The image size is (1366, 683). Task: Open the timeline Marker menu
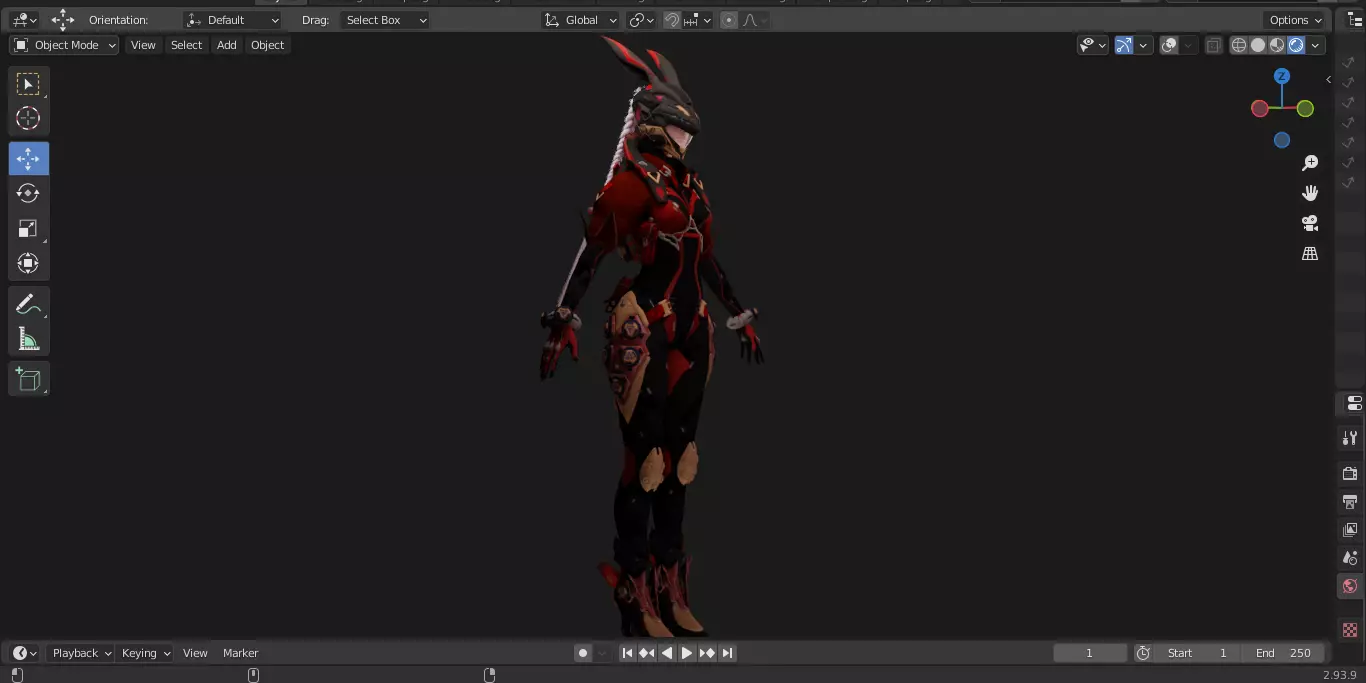tap(240, 653)
